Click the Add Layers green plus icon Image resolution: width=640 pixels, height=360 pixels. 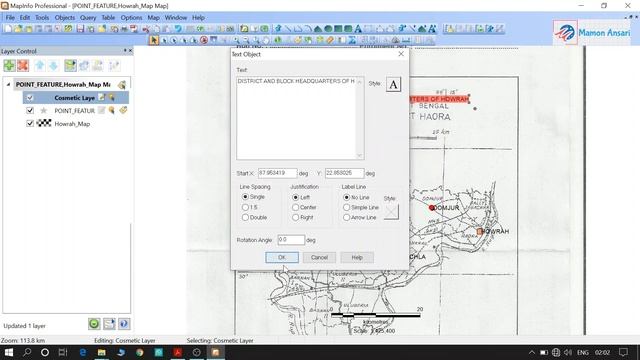(9, 65)
